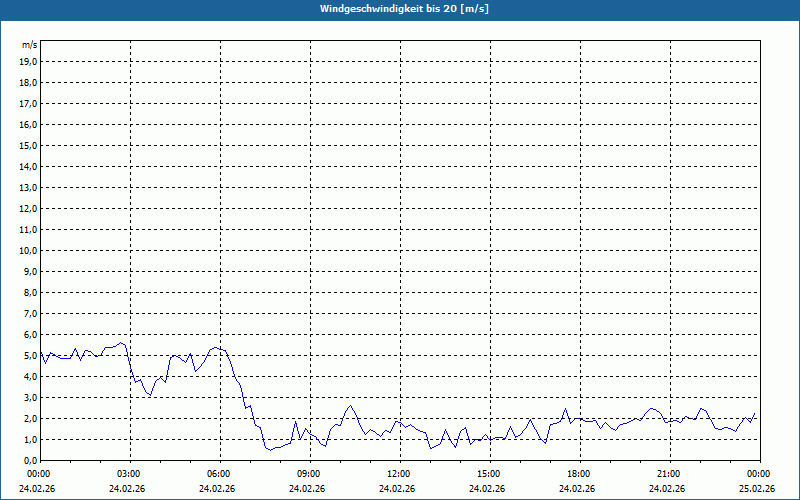The width and height of the screenshot is (800, 500).
Task: Select the "19,0" y-axis label
Action: tap(28, 62)
